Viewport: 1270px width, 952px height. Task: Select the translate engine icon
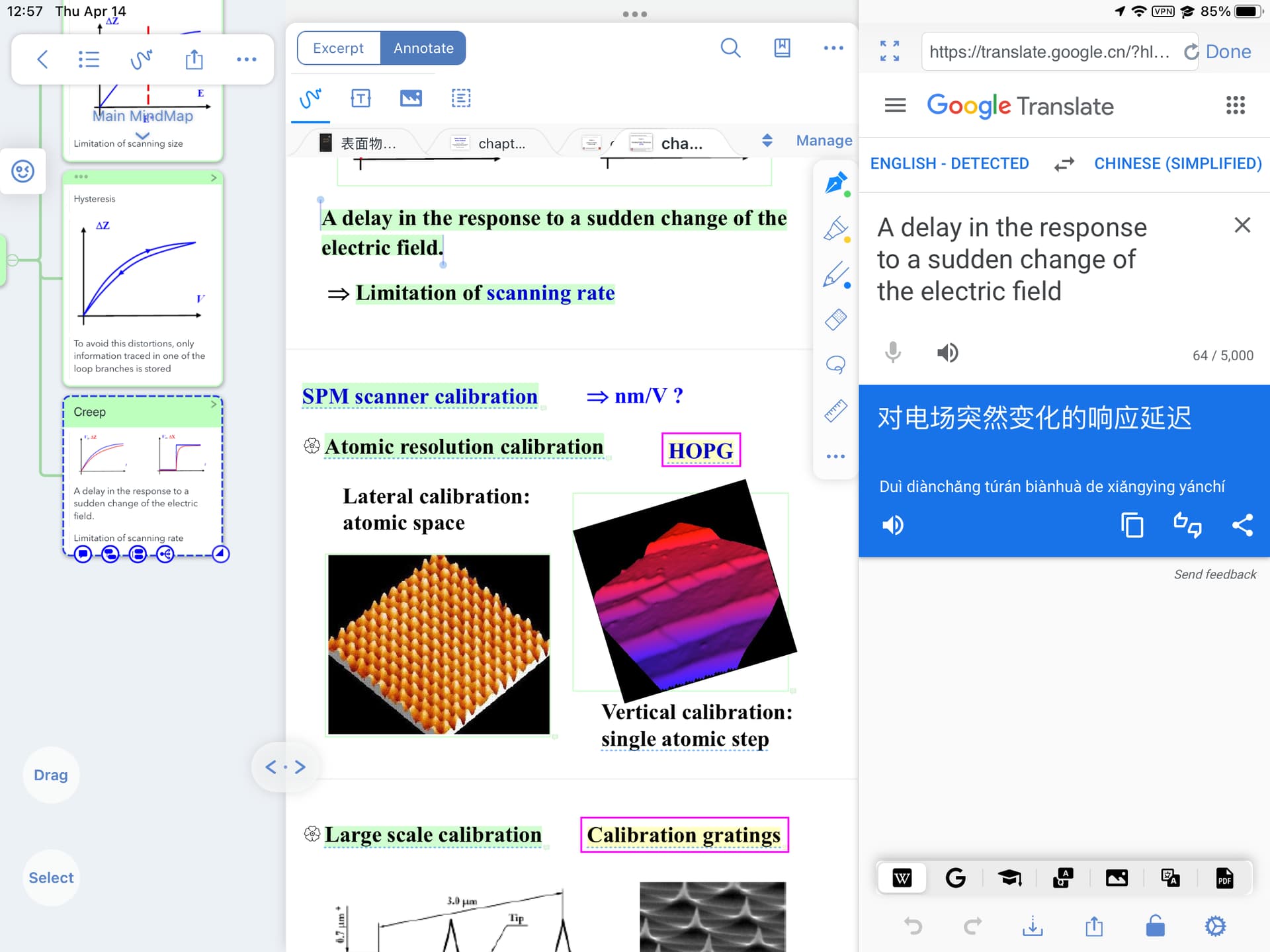[x=1170, y=878]
